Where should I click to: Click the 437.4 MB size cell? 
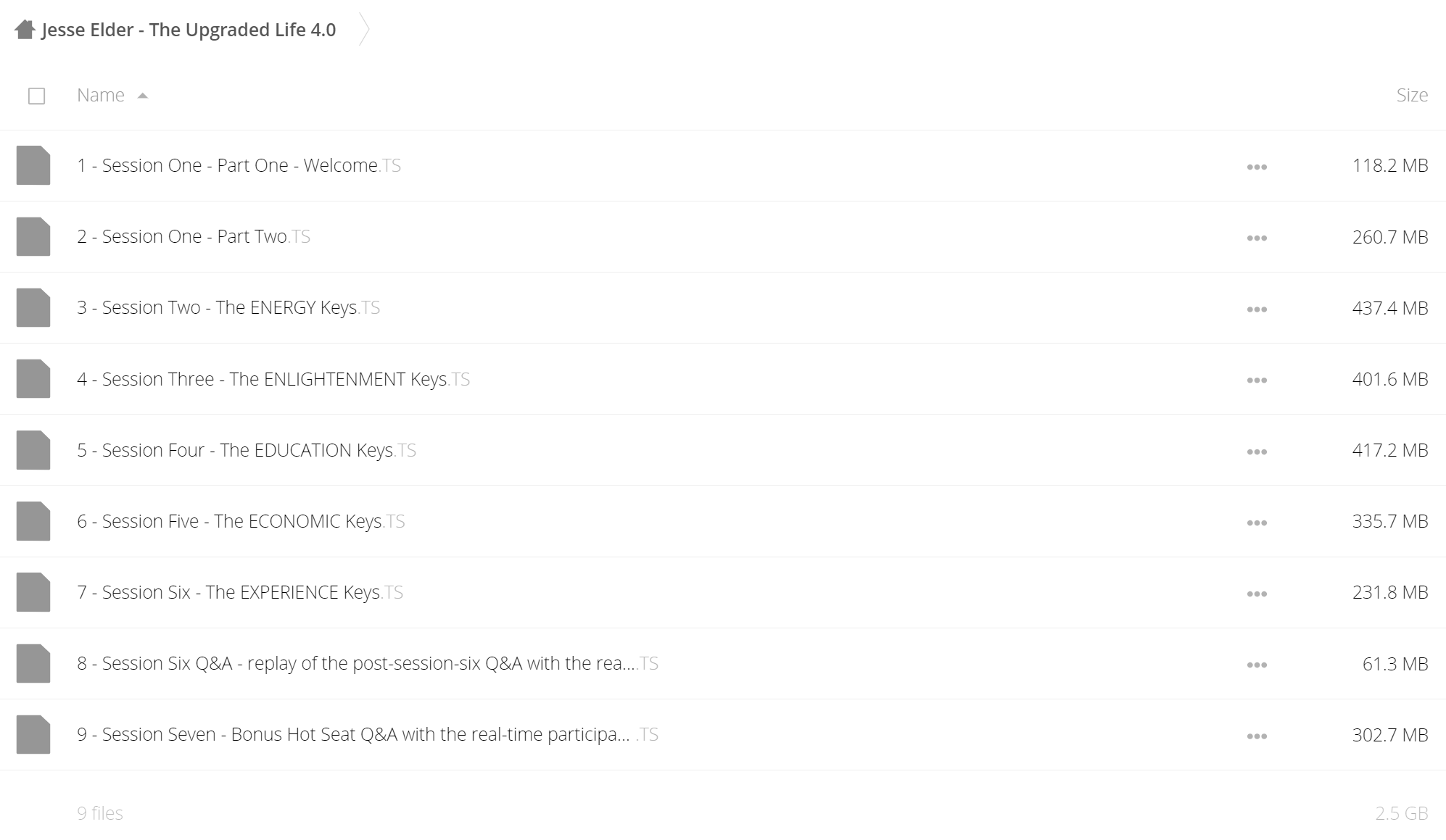coord(1390,308)
